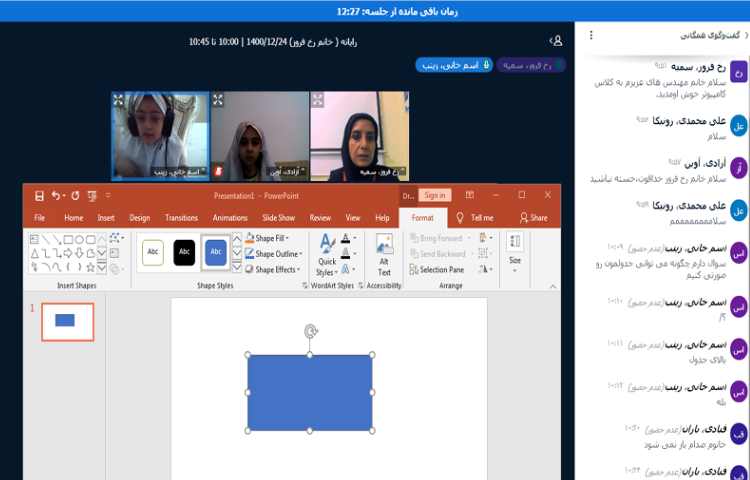Pick the Down Arrow shape in the gallery
Screen dimensions: 750x480
point(79,253)
